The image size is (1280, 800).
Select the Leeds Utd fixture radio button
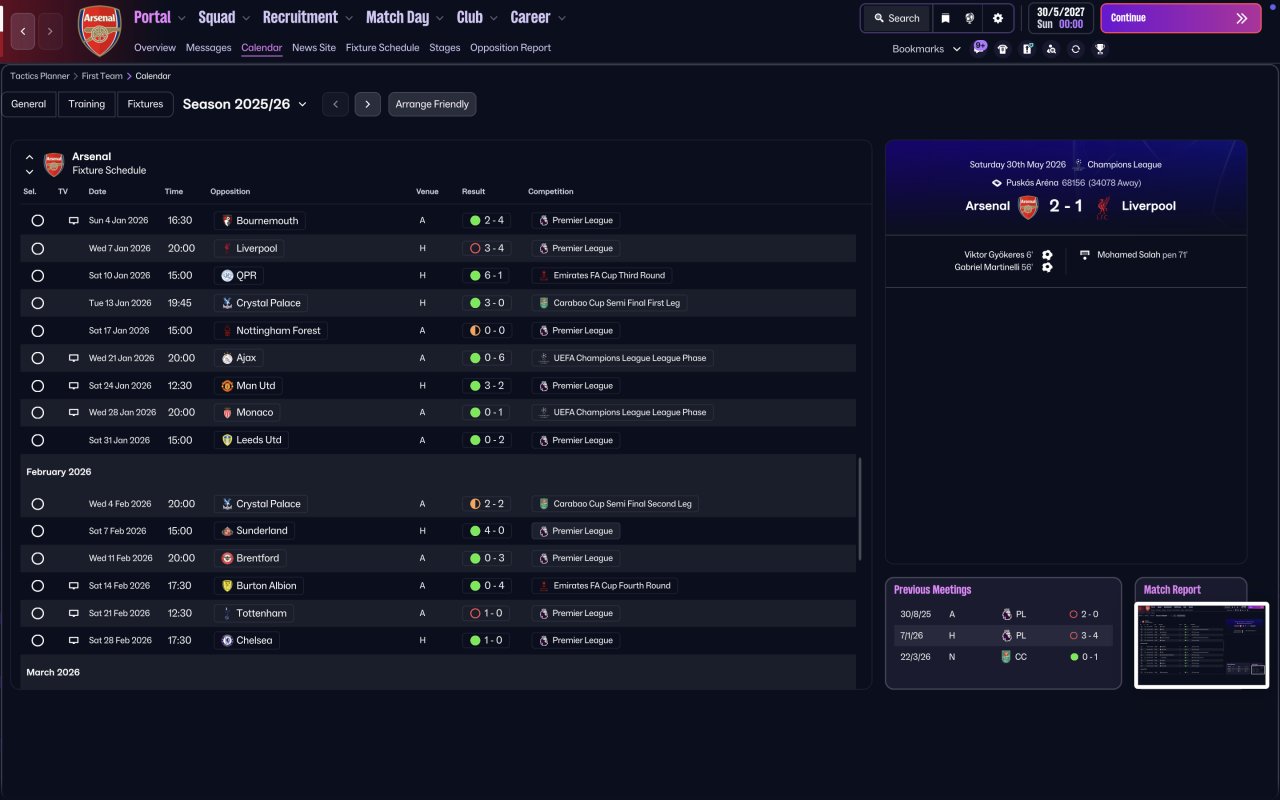pos(37,440)
